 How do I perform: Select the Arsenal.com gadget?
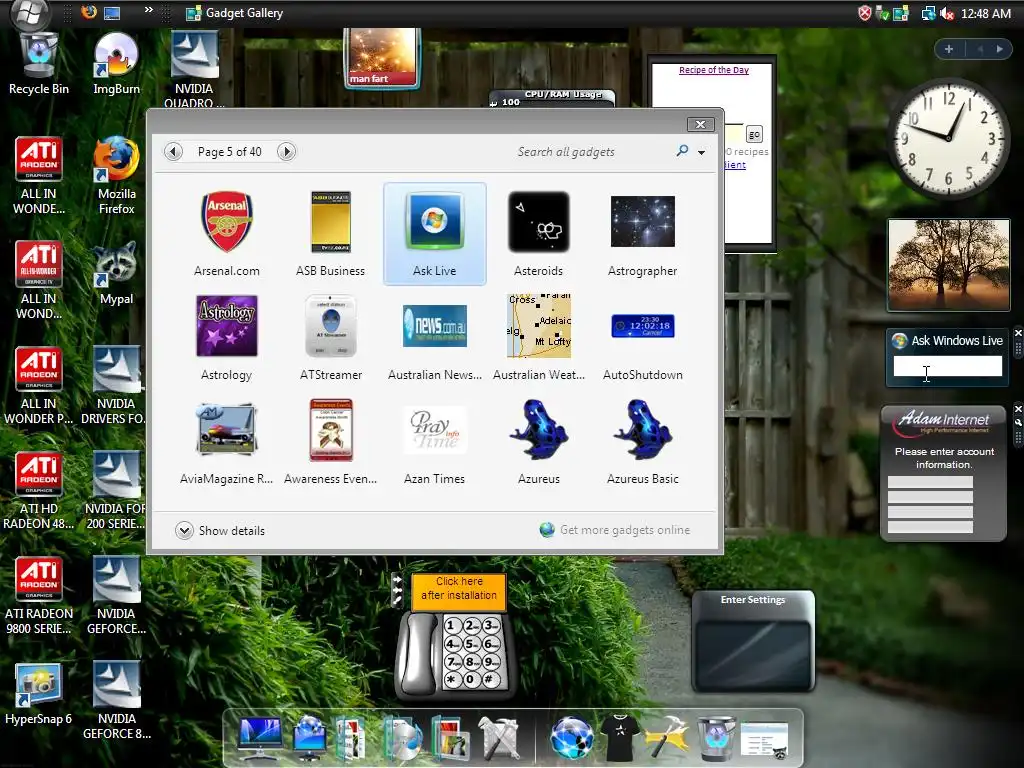coord(227,234)
